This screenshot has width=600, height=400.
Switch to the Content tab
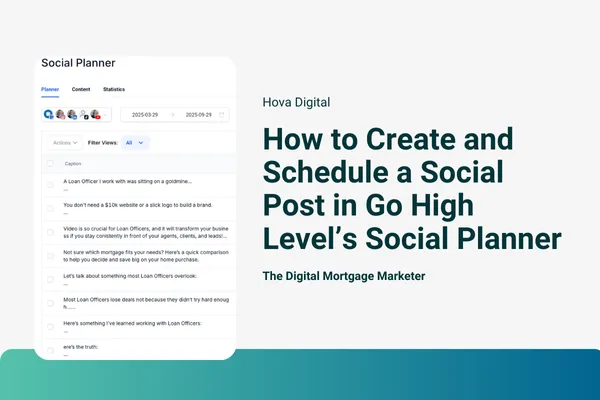click(x=81, y=89)
